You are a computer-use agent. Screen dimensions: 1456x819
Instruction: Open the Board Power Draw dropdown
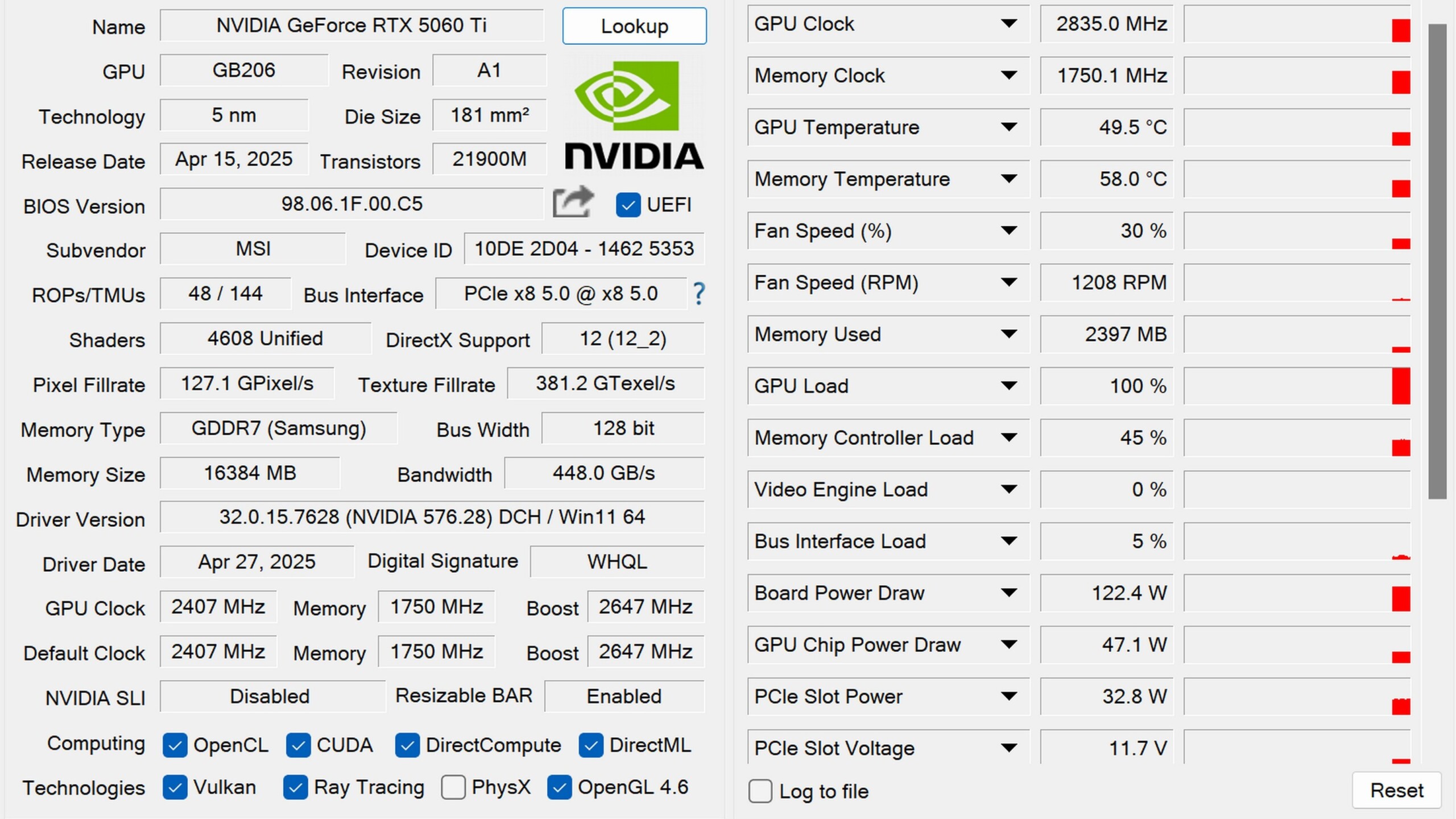pos(1009,593)
